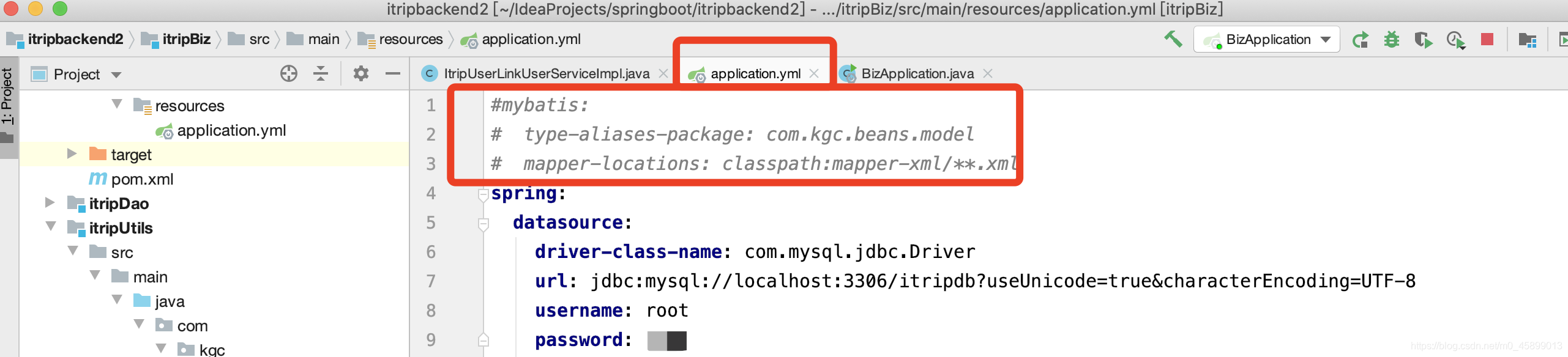
Task: Click the profiler run icon
Action: [1455, 40]
